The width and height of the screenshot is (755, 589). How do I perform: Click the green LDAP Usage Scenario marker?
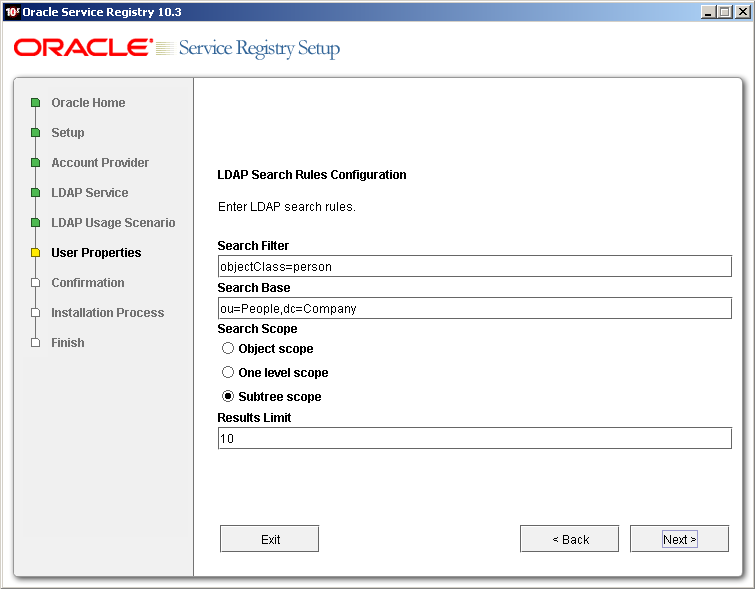(x=35, y=223)
